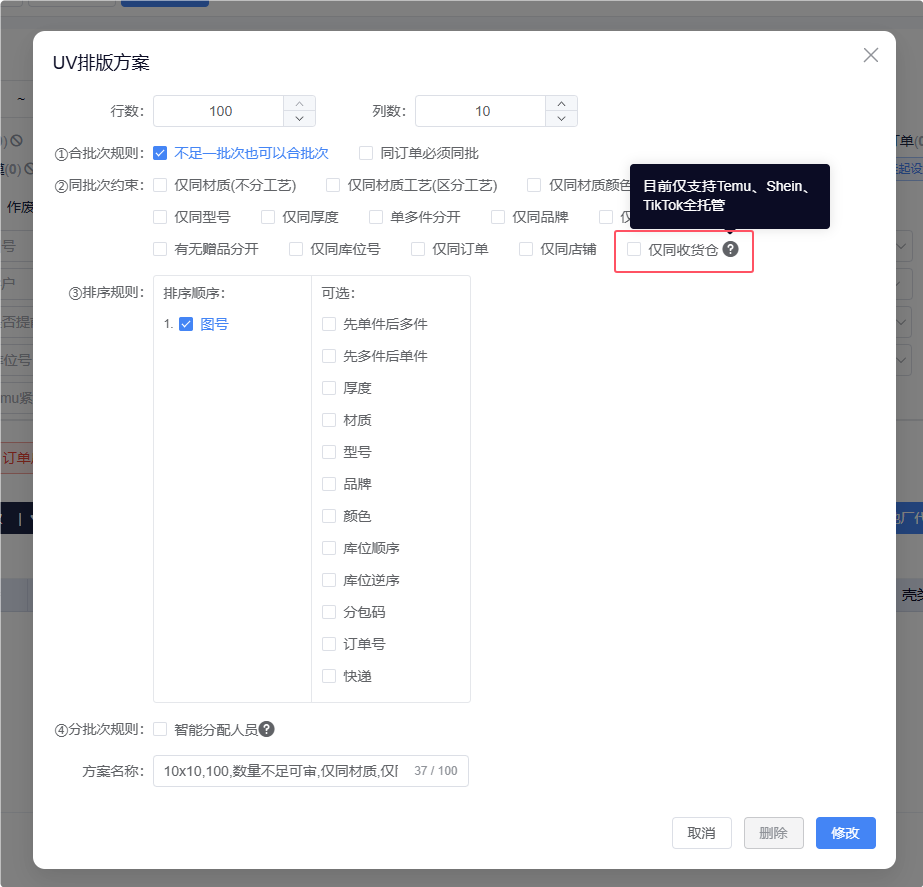
Task: Click the 方案名称 text field
Action: pyautogui.click(x=311, y=771)
